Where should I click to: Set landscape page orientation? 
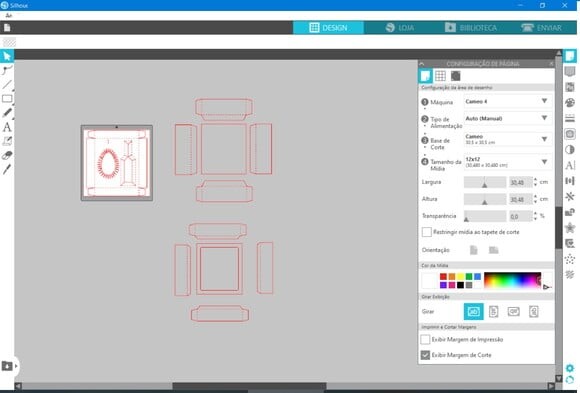tap(493, 250)
